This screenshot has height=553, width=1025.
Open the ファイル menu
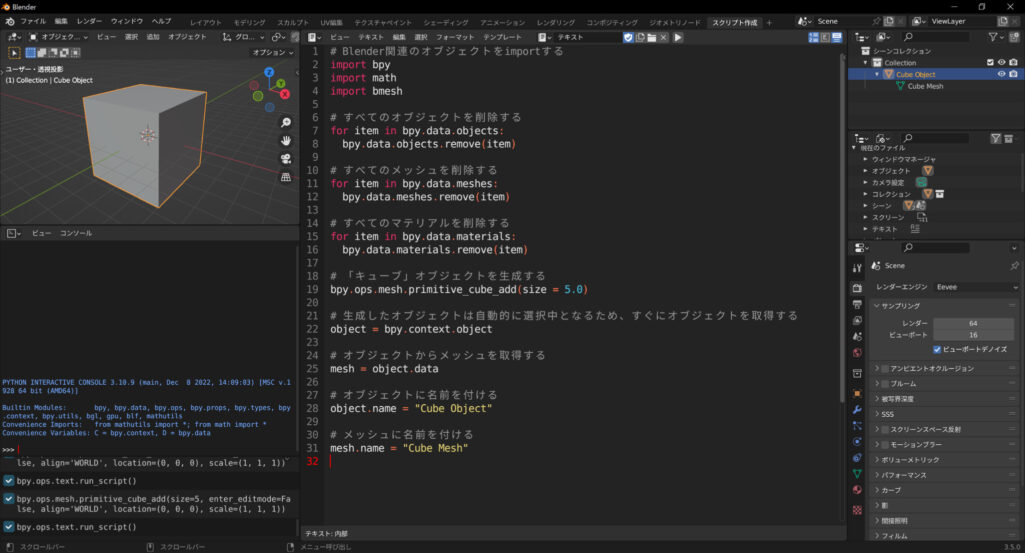33,22
